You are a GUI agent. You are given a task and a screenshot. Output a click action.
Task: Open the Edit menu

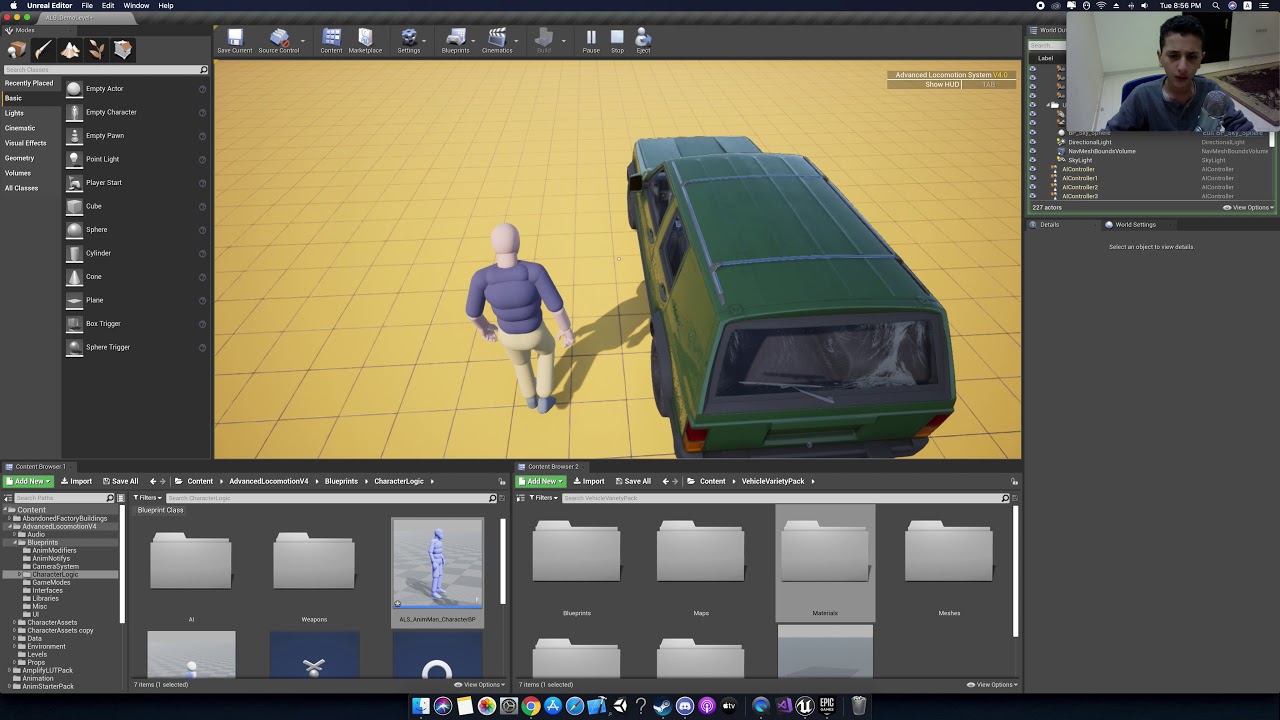pos(108,6)
